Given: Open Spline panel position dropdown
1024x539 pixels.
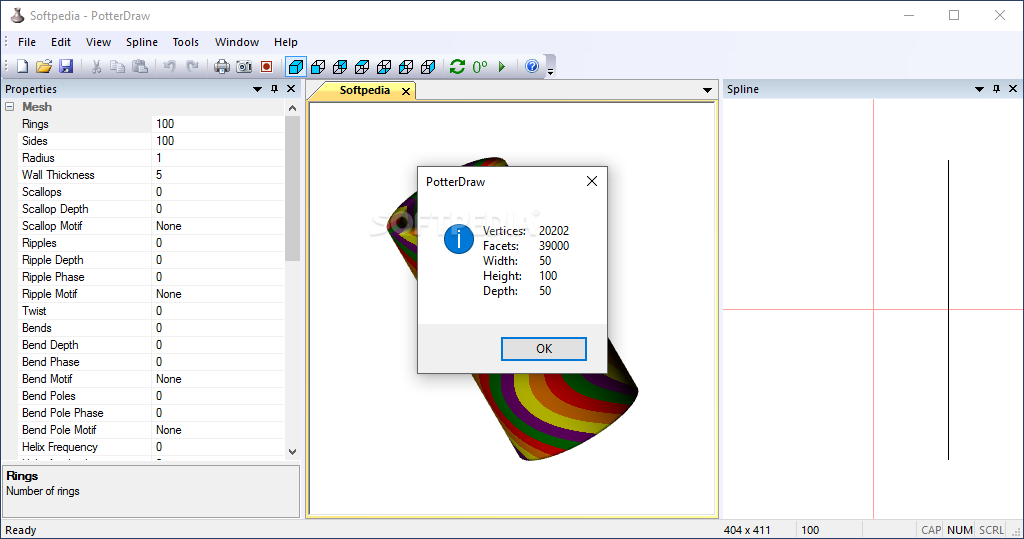Looking at the screenshot, I should tap(979, 89).
